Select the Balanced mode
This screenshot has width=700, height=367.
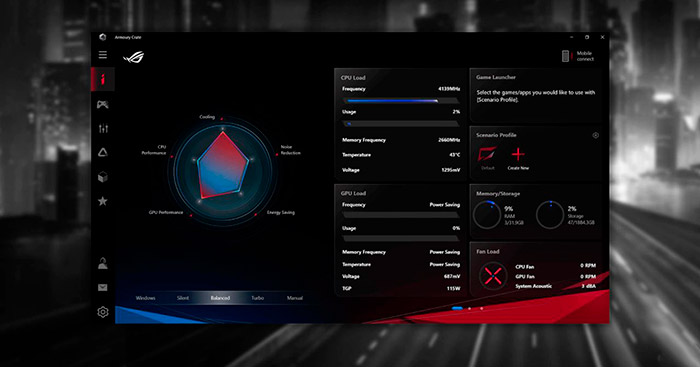pyautogui.click(x=220, y=298)
